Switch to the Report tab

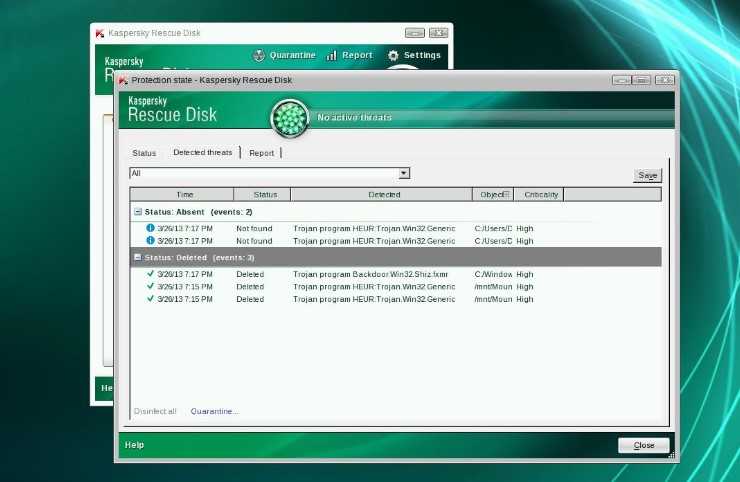261,153
